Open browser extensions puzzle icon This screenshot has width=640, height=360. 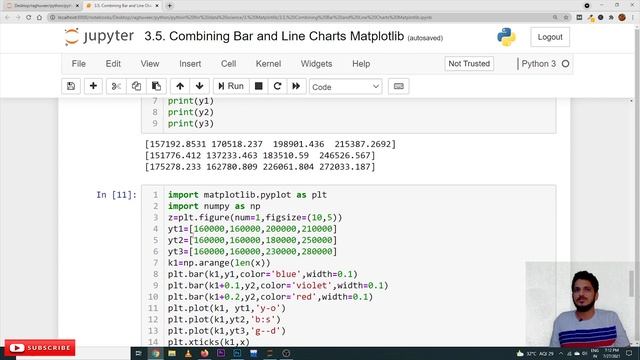pos(611,18)
